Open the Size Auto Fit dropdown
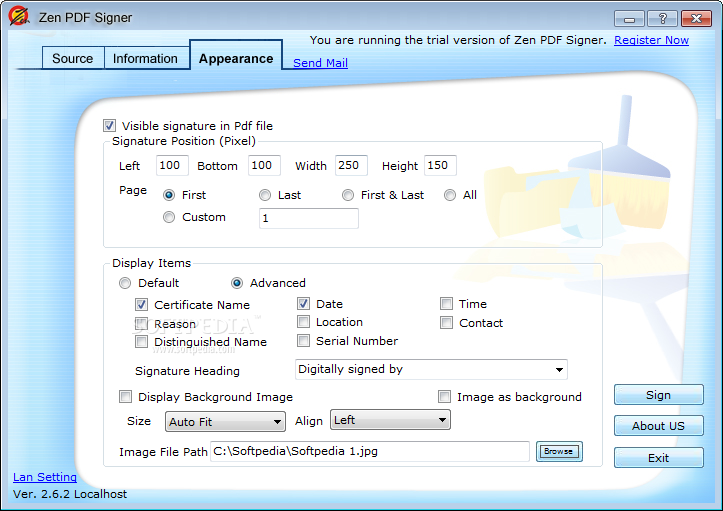This screenshot has width=723, height=511. [225, 422]
